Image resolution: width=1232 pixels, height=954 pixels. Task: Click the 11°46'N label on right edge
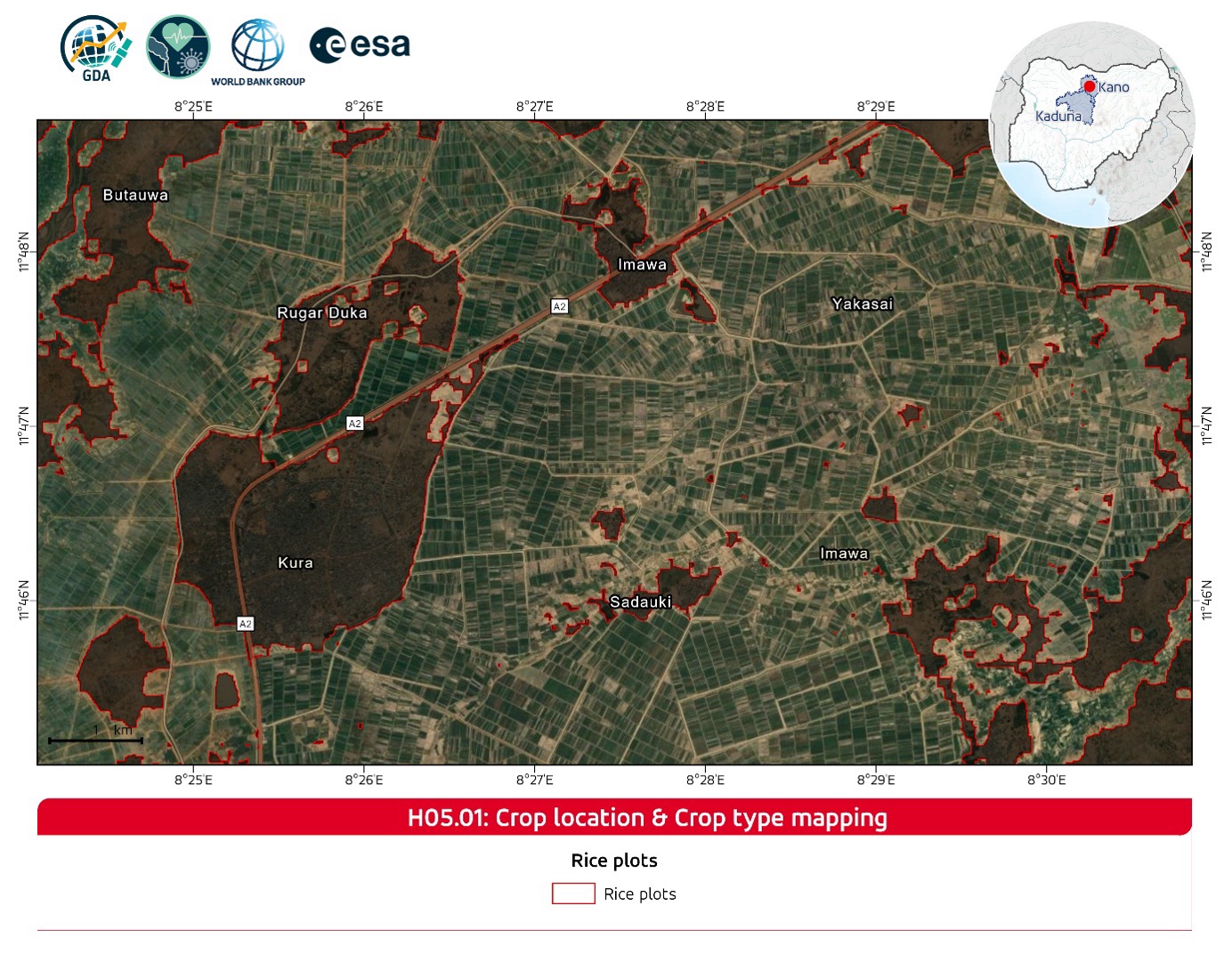tap(1206, 601)
